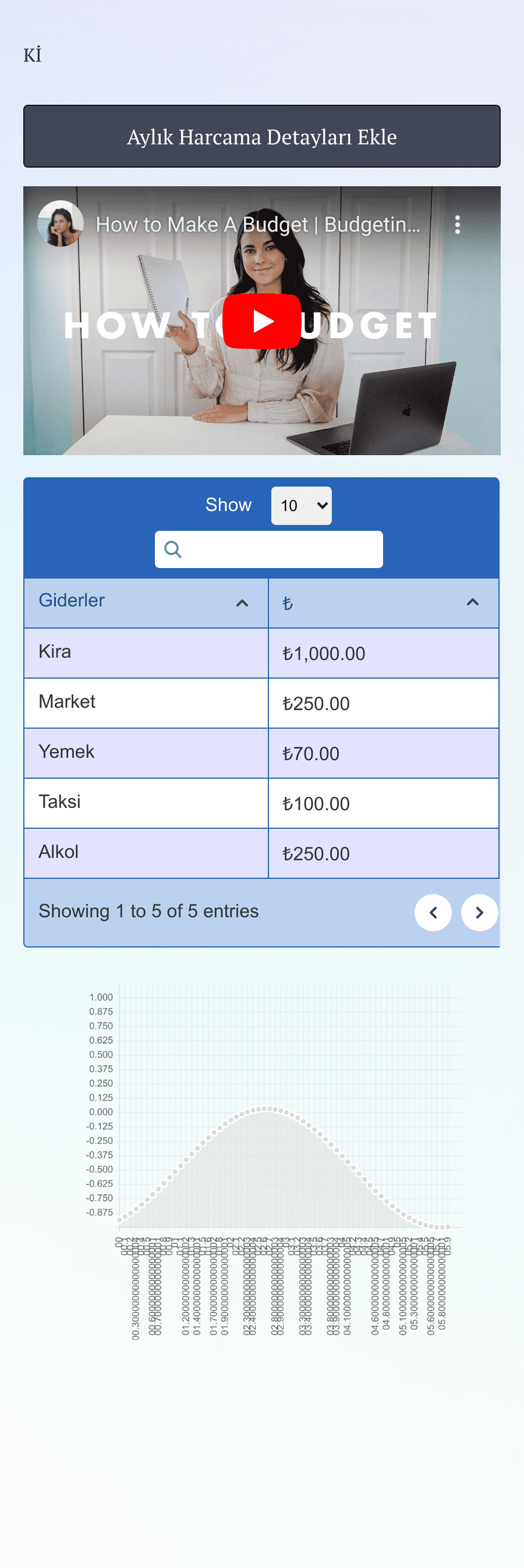This screenshot has height=1568, width=524.
Task: Select the Taksi row
Action: point(261,803)
